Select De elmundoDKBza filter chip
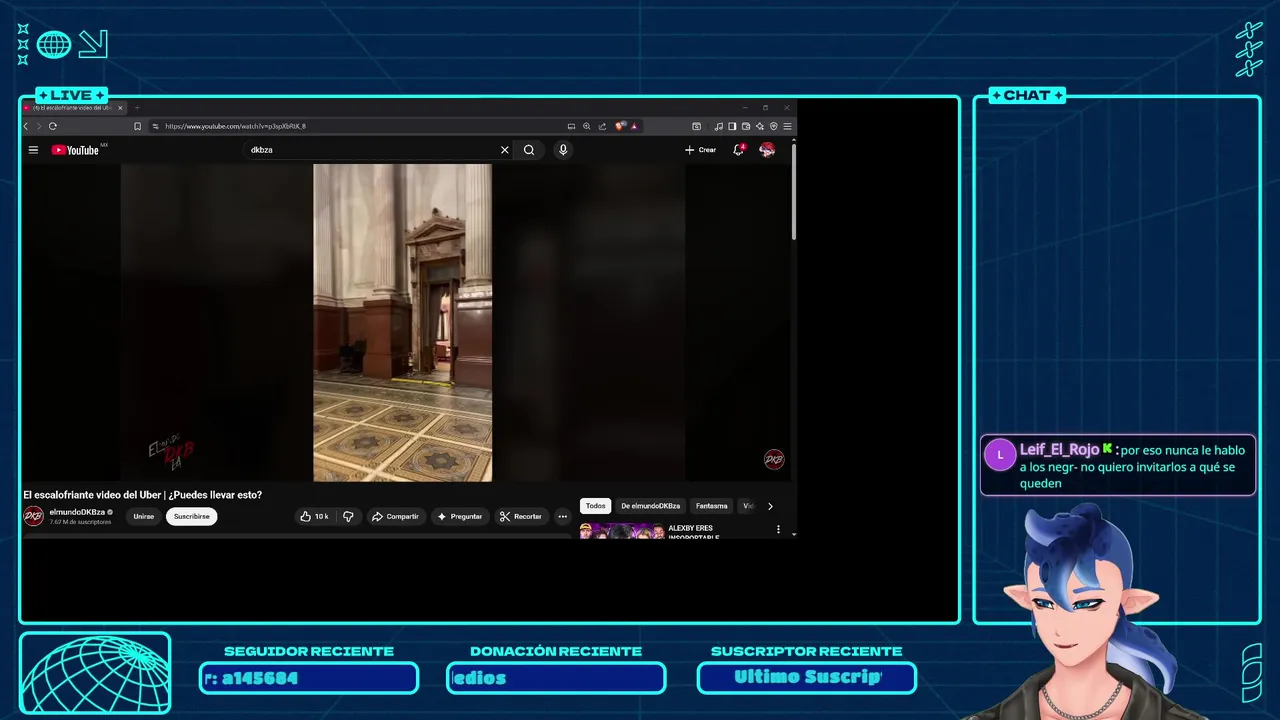 (x=651, y=506)
